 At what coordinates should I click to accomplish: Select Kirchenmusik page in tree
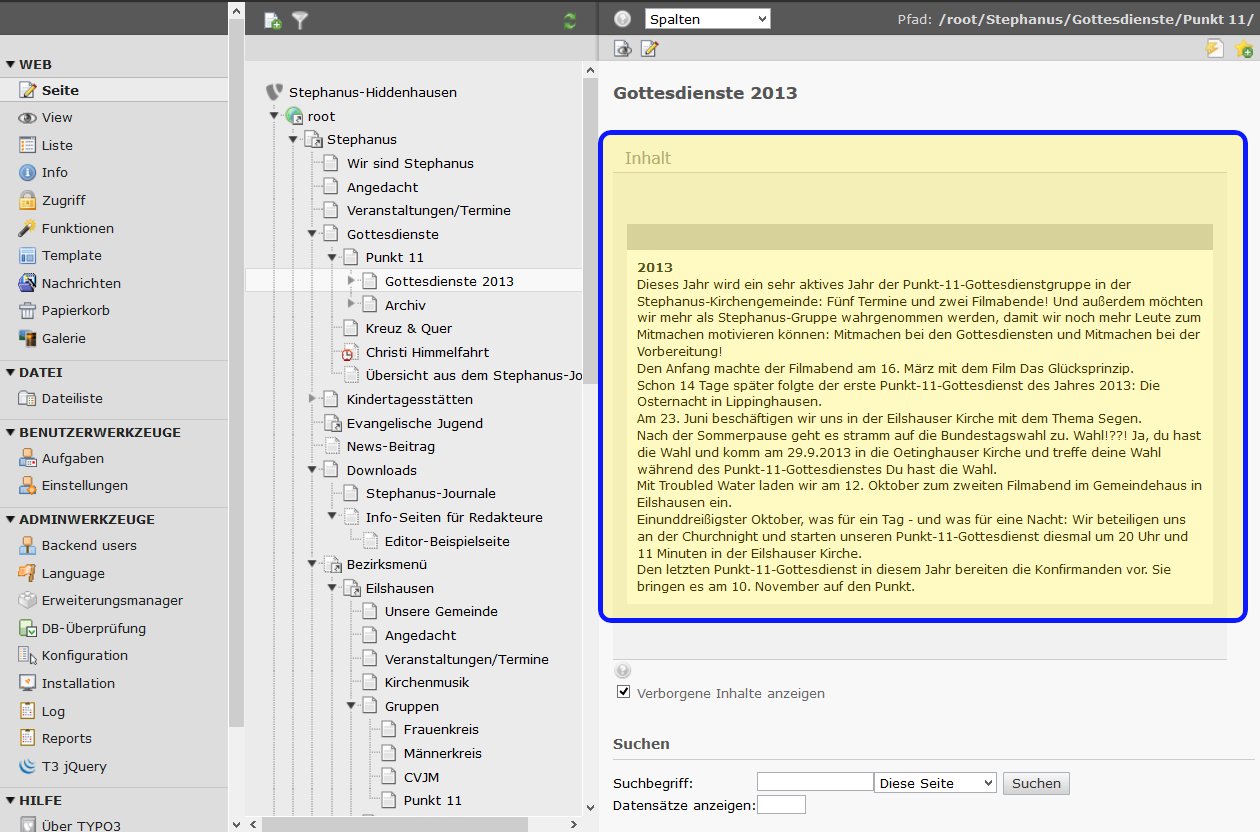[427, 682]
